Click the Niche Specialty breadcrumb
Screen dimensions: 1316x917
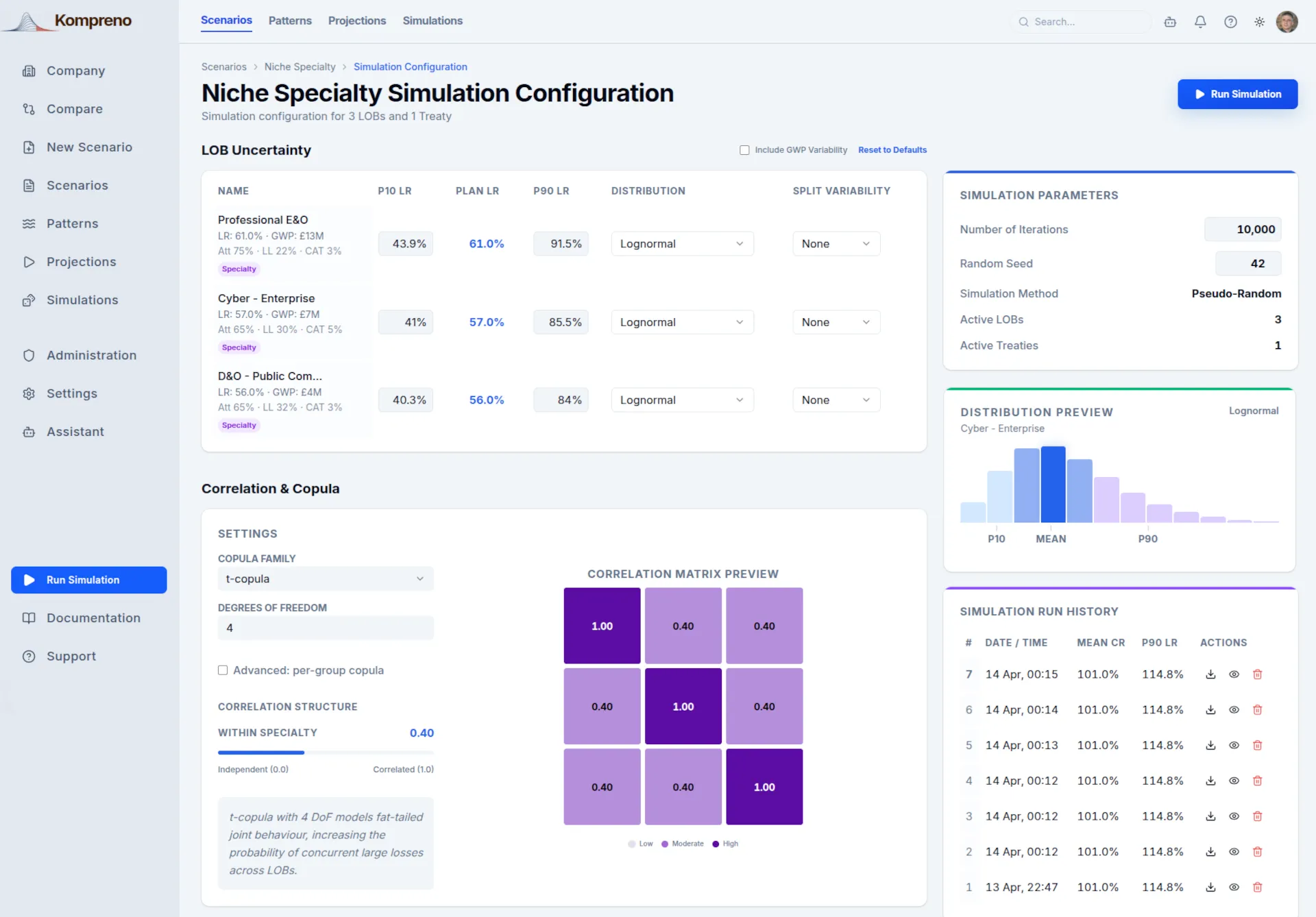point(300,66)
